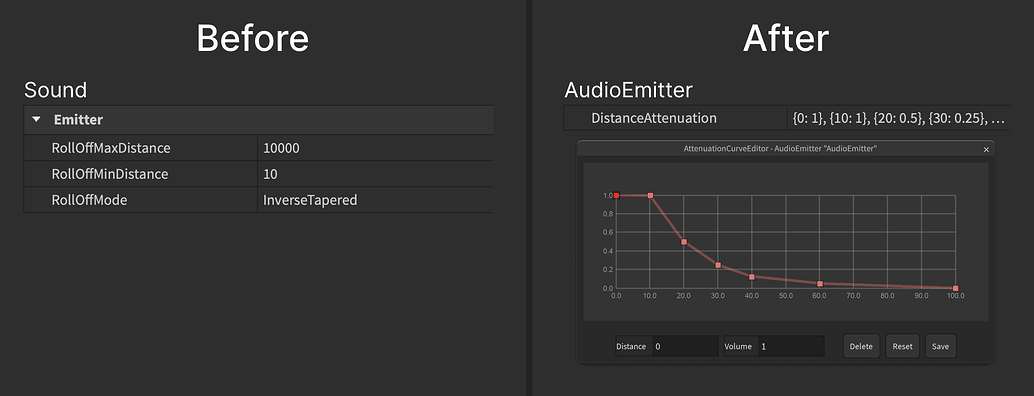
Task: Select the curve point at distance 100
Action: pyautogui.click(x=956, y=289)
